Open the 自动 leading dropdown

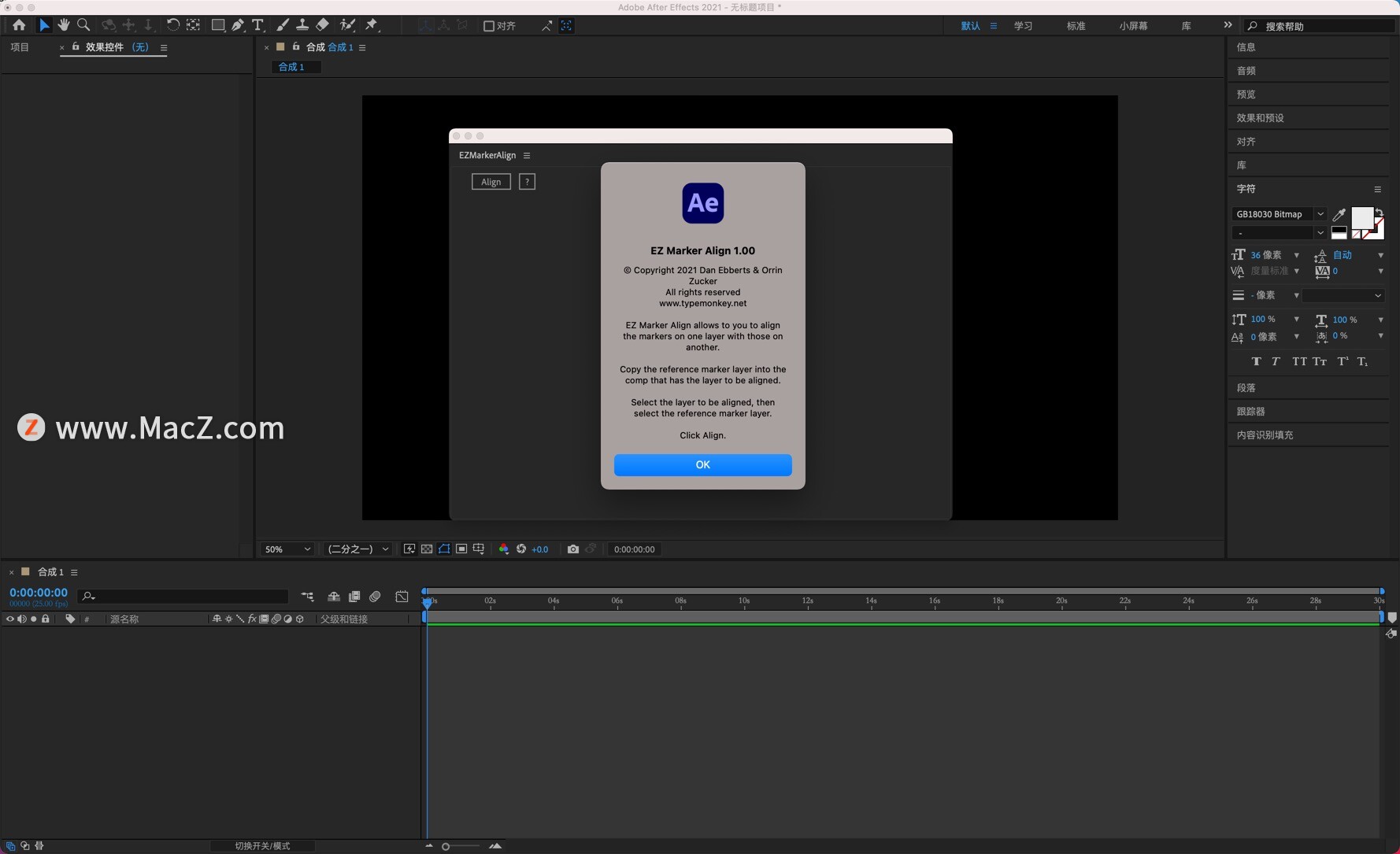(x=1380, y=255)
